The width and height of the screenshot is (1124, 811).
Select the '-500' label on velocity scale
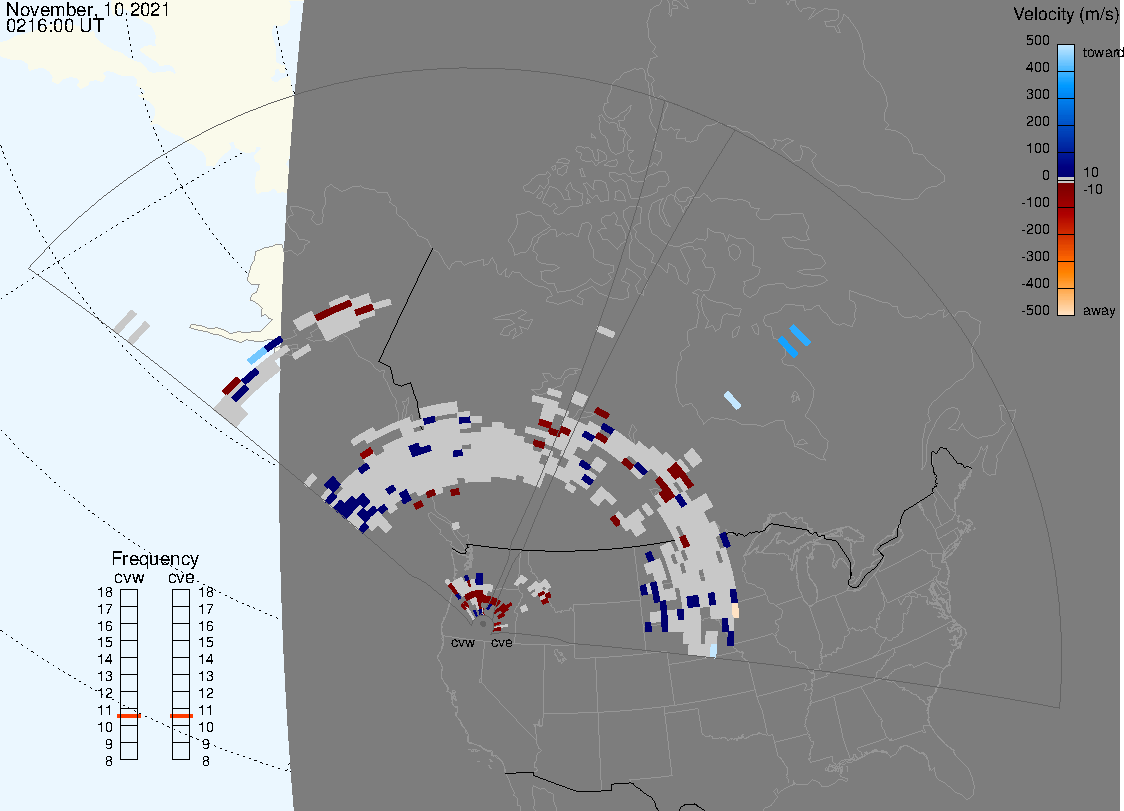coord(1035,310)
